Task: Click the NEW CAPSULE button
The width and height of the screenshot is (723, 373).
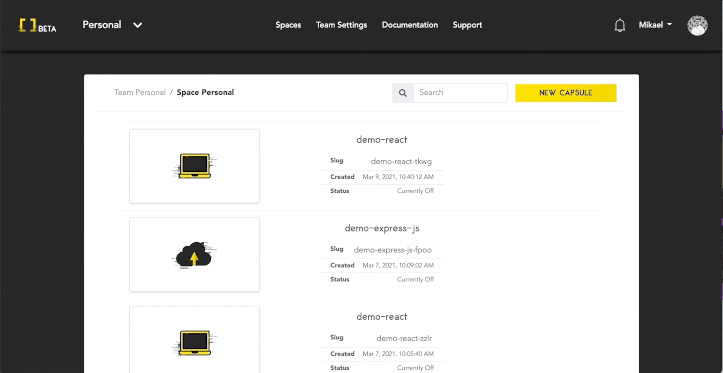Action: [x=566, y=93]
